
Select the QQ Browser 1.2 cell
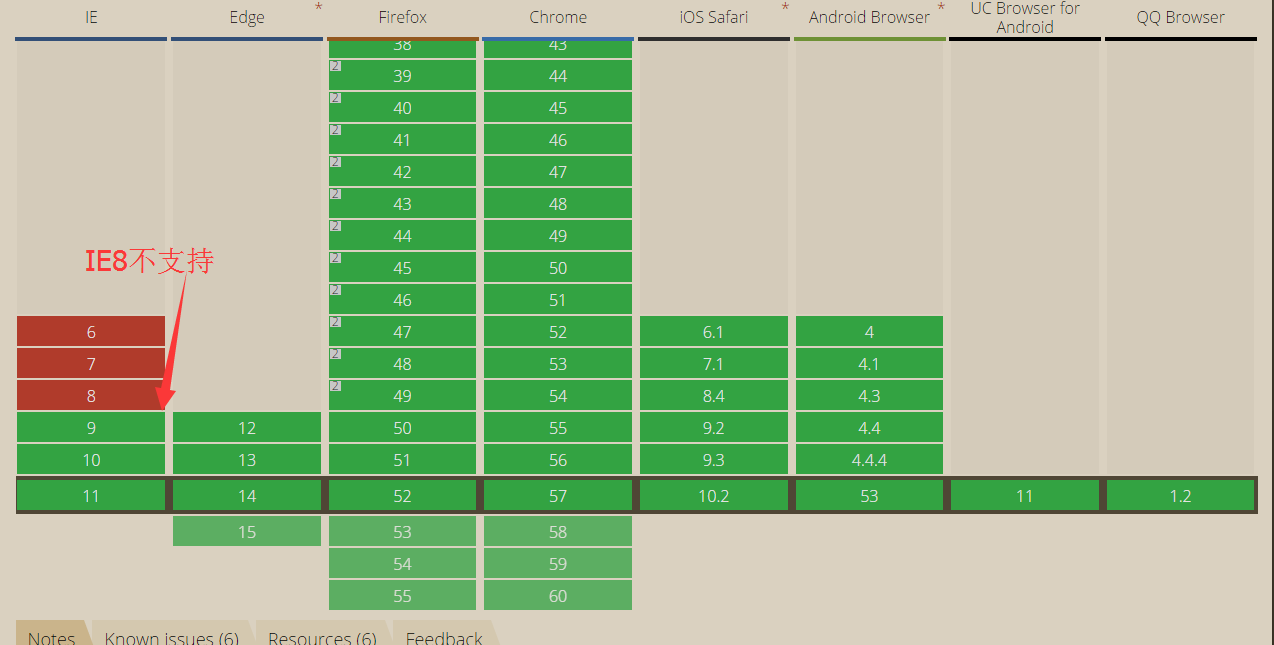tap(1181, 496)
